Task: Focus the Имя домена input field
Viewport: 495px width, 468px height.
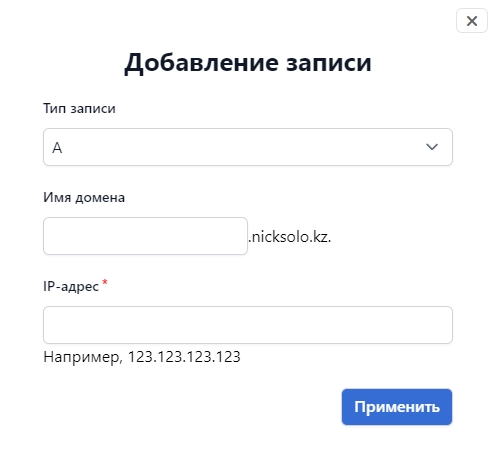Action: pyautogui.click(x=145, y=236)
